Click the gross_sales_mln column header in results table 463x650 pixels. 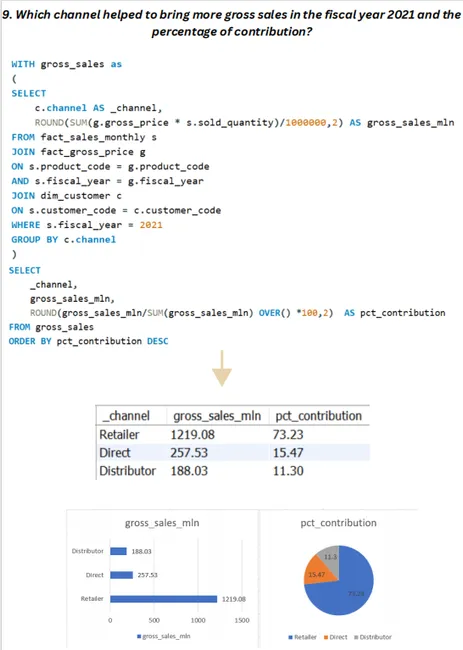217,416
